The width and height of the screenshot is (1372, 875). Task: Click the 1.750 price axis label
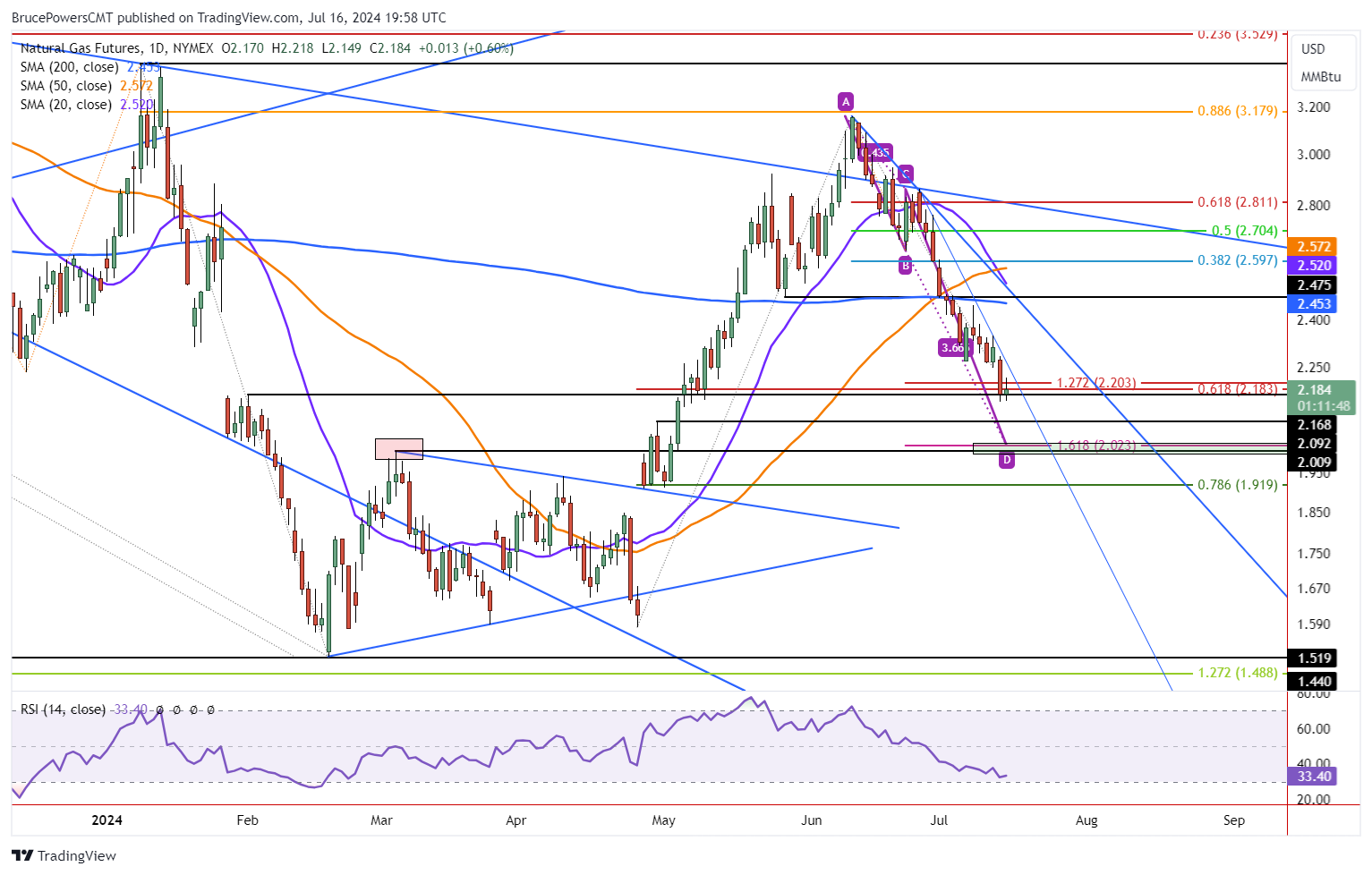(1313, 553)
